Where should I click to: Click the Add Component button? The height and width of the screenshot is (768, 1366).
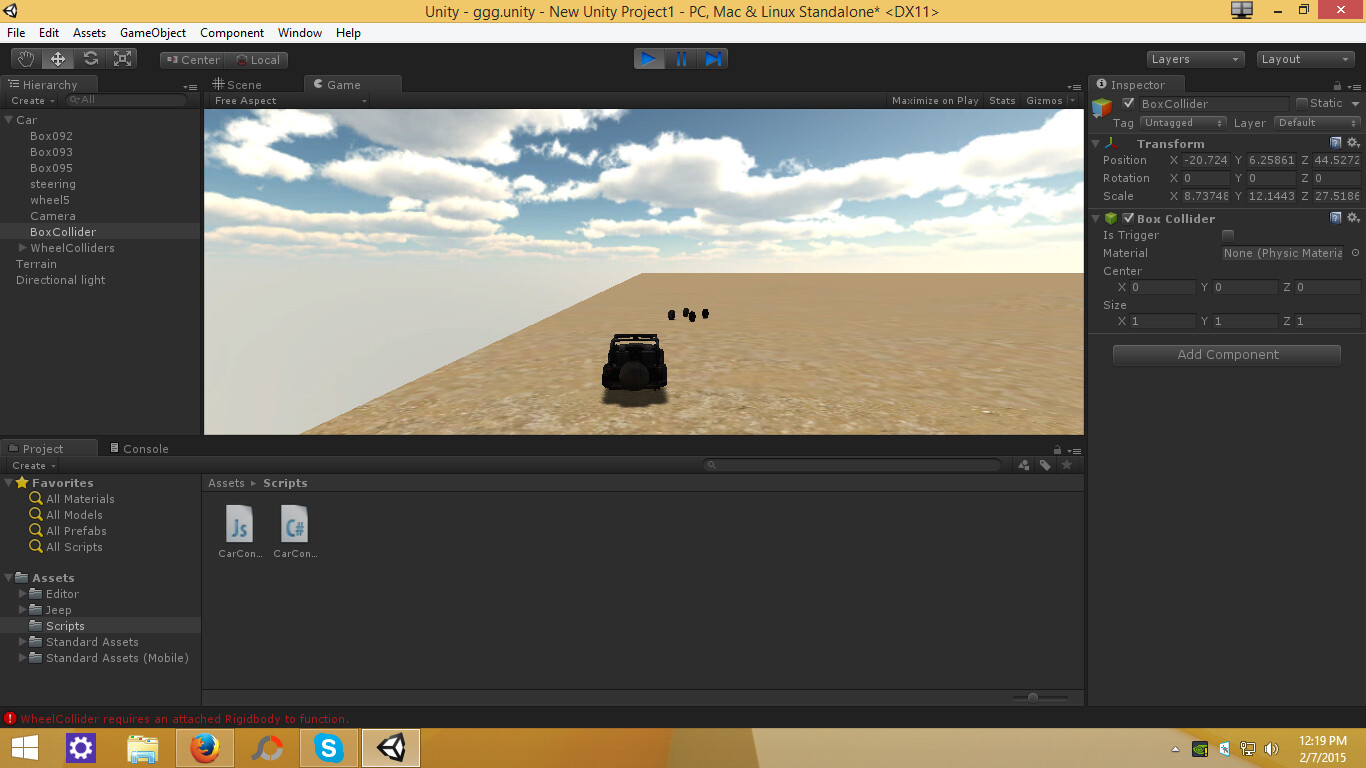click(1226, 355)
